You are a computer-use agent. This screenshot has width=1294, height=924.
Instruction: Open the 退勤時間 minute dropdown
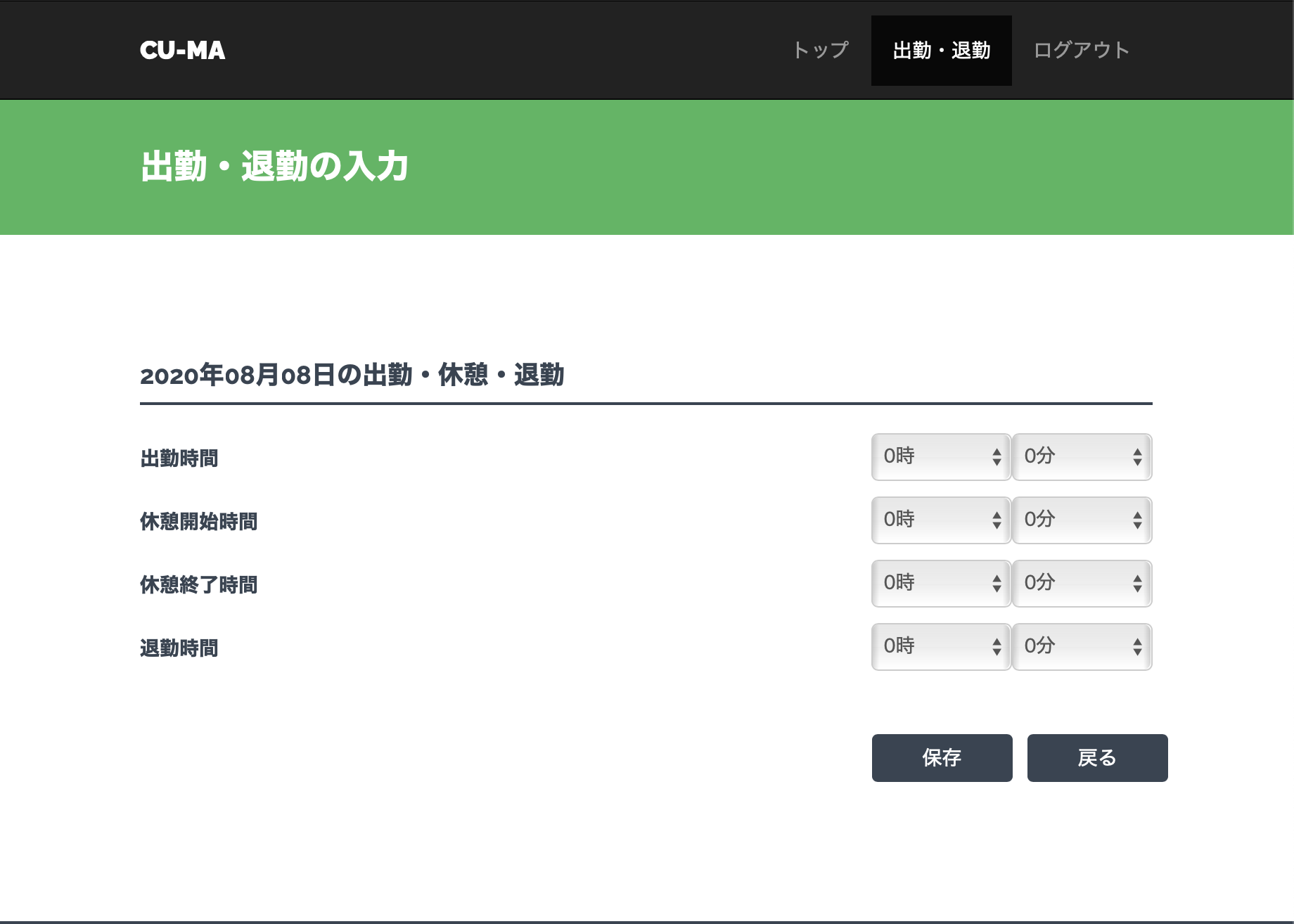coord(1081,647)
